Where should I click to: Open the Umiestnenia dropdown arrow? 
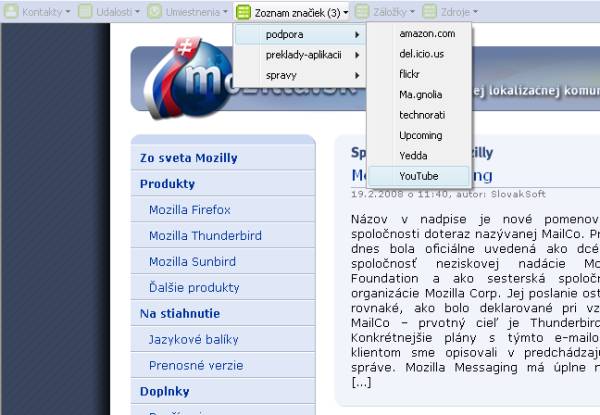click(x=225, y=12)
